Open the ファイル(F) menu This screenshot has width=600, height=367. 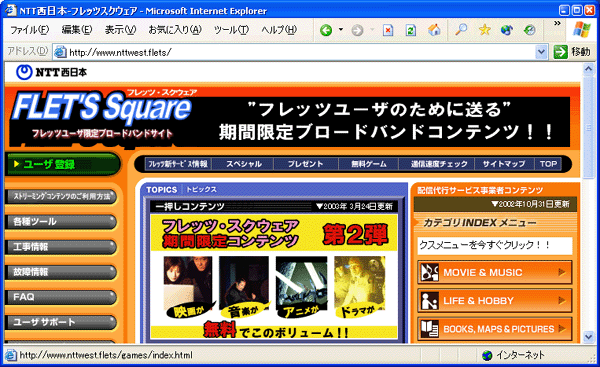(x=29, y=30)
